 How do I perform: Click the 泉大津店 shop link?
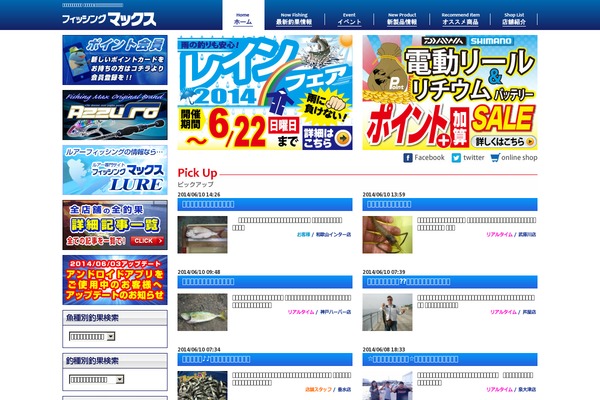[x=527, y=390]
